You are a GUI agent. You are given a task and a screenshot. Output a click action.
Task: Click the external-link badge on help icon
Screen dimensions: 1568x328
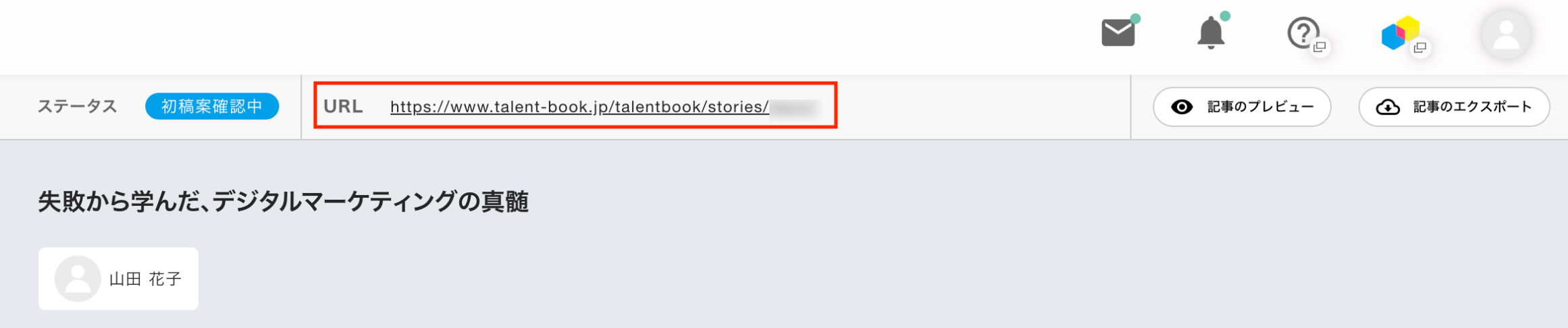(x=1319, y=47)
